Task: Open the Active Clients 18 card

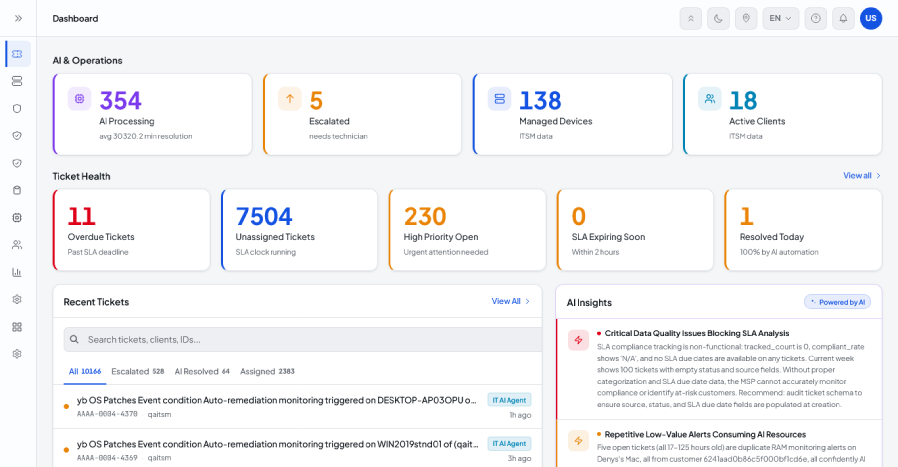Action: 782,114
